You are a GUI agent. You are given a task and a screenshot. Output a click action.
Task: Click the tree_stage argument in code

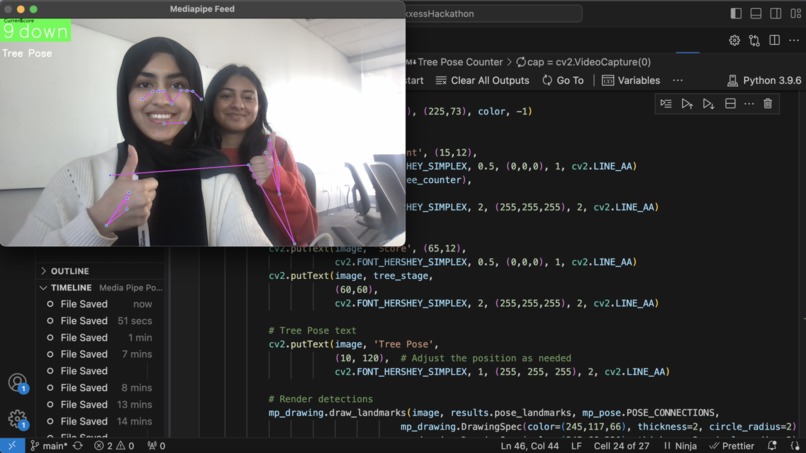coord(400,276)
